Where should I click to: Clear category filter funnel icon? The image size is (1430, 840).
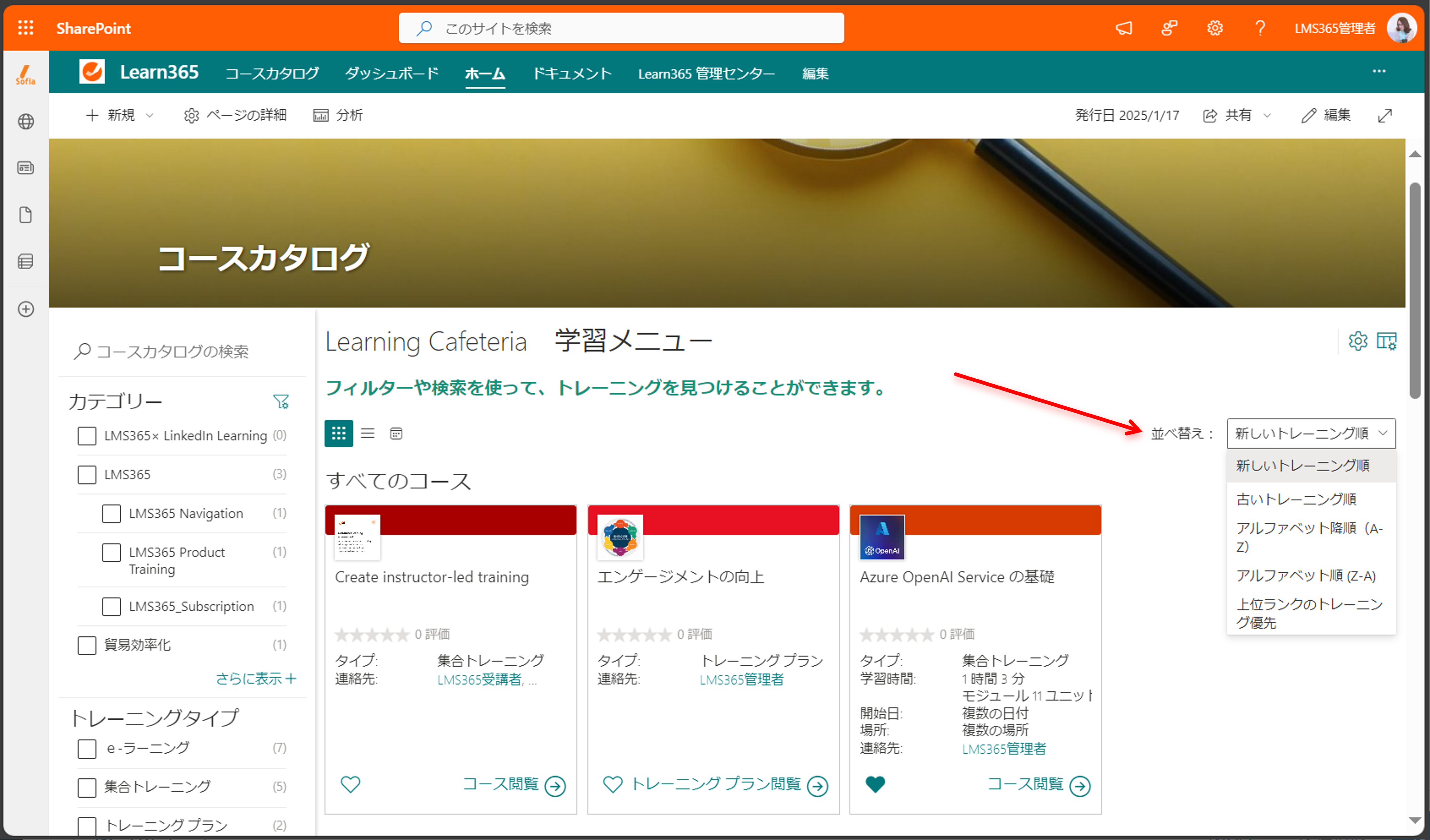[281, 402]
